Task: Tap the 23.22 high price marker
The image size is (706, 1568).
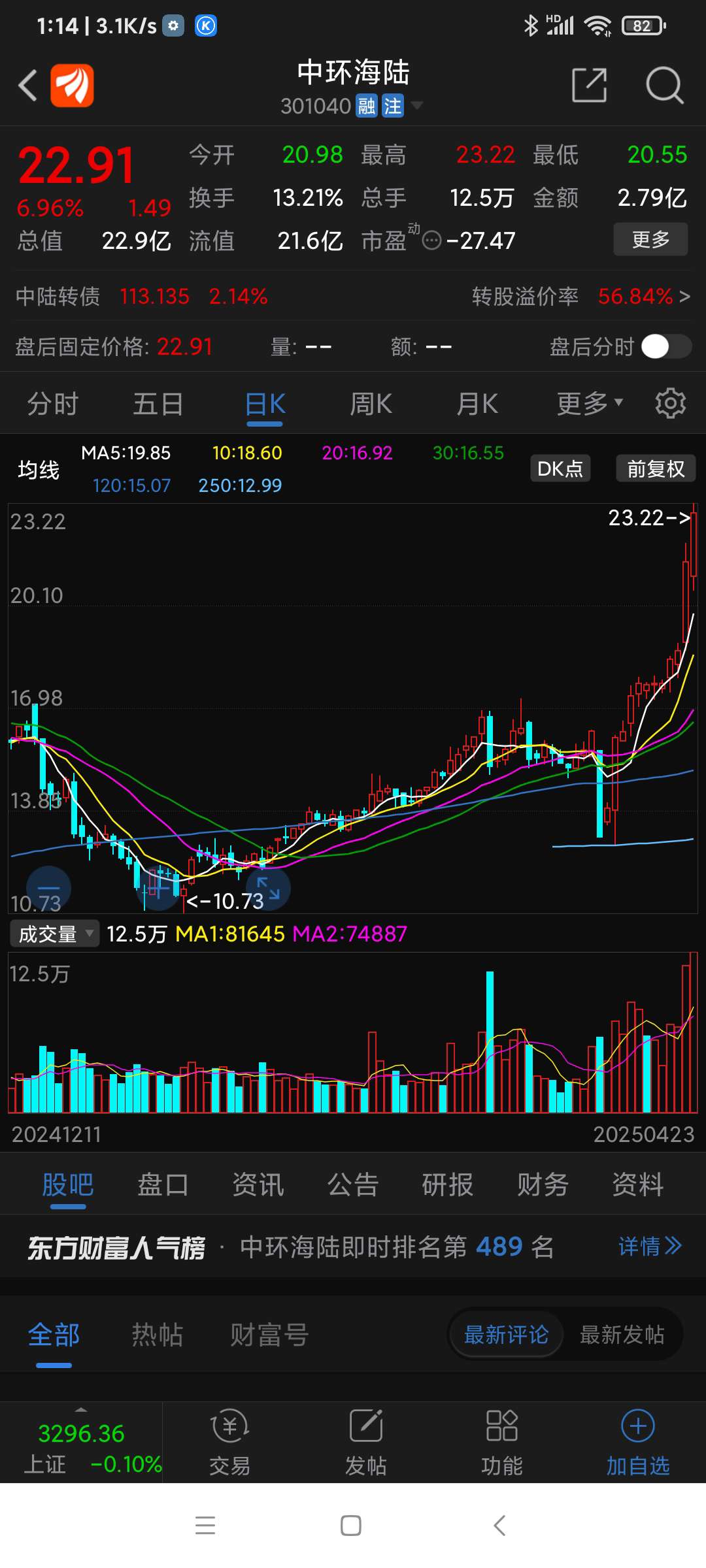Action: (650, 518)
